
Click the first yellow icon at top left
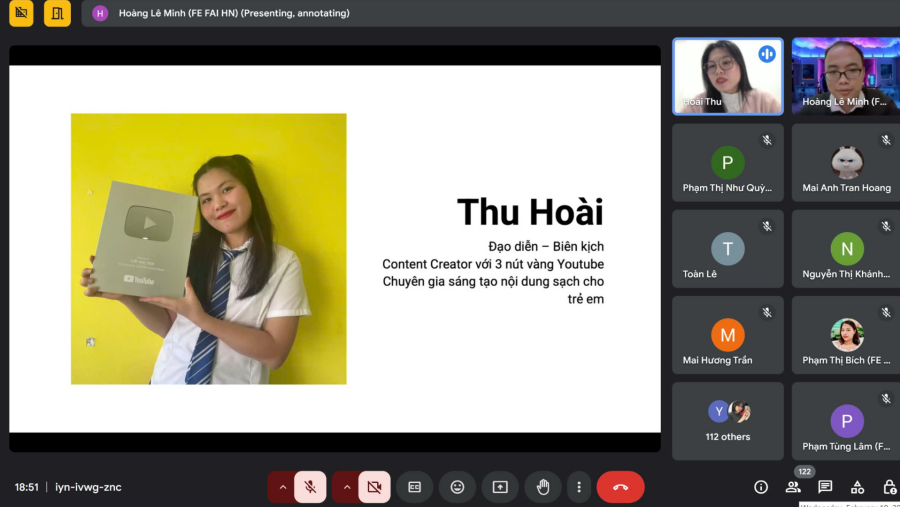click(x=21, y=13)
